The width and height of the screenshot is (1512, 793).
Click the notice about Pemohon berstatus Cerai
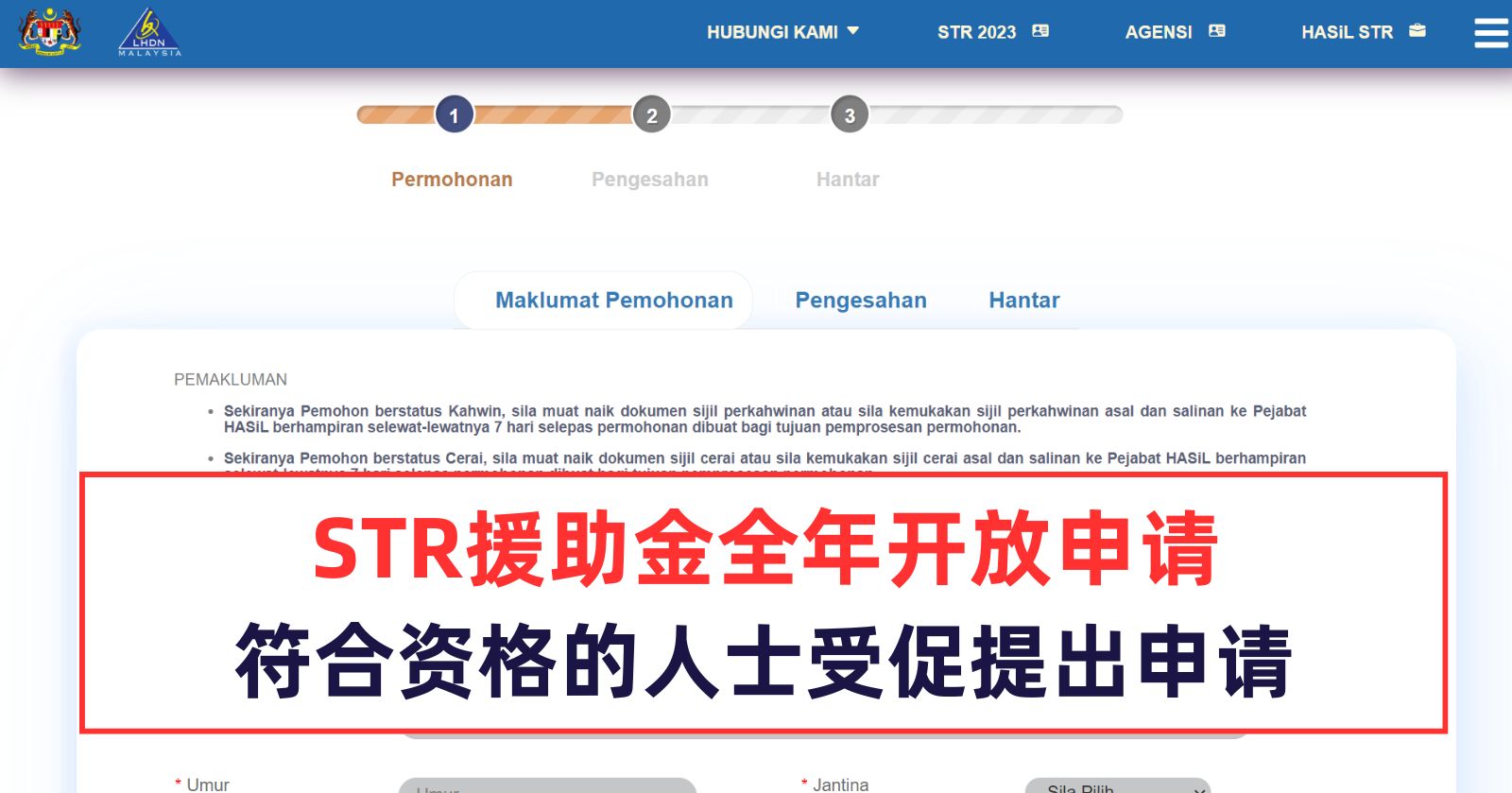pyautogui.click(x=765, y=463)
